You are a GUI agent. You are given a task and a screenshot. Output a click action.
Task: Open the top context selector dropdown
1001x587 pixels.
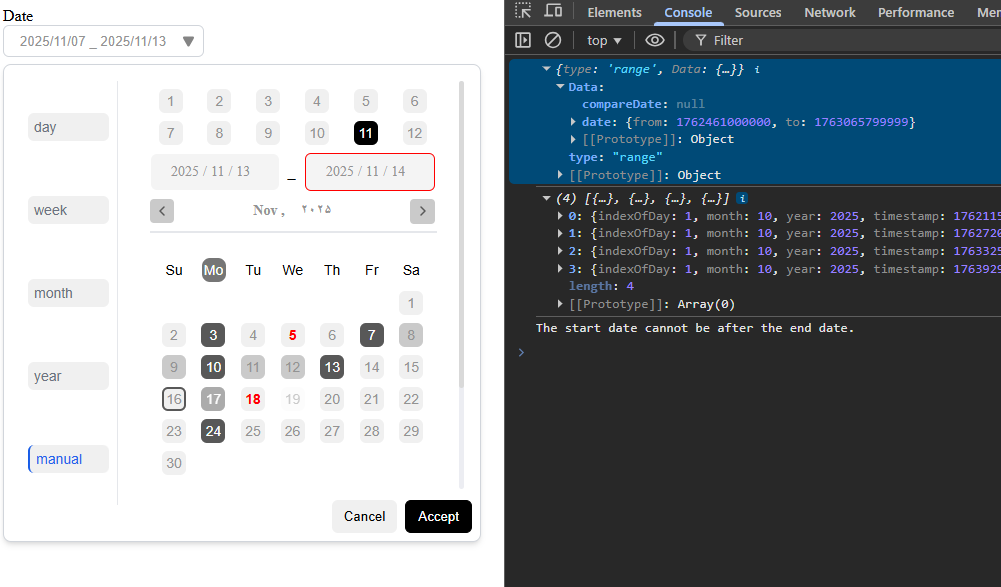point(603,40)
